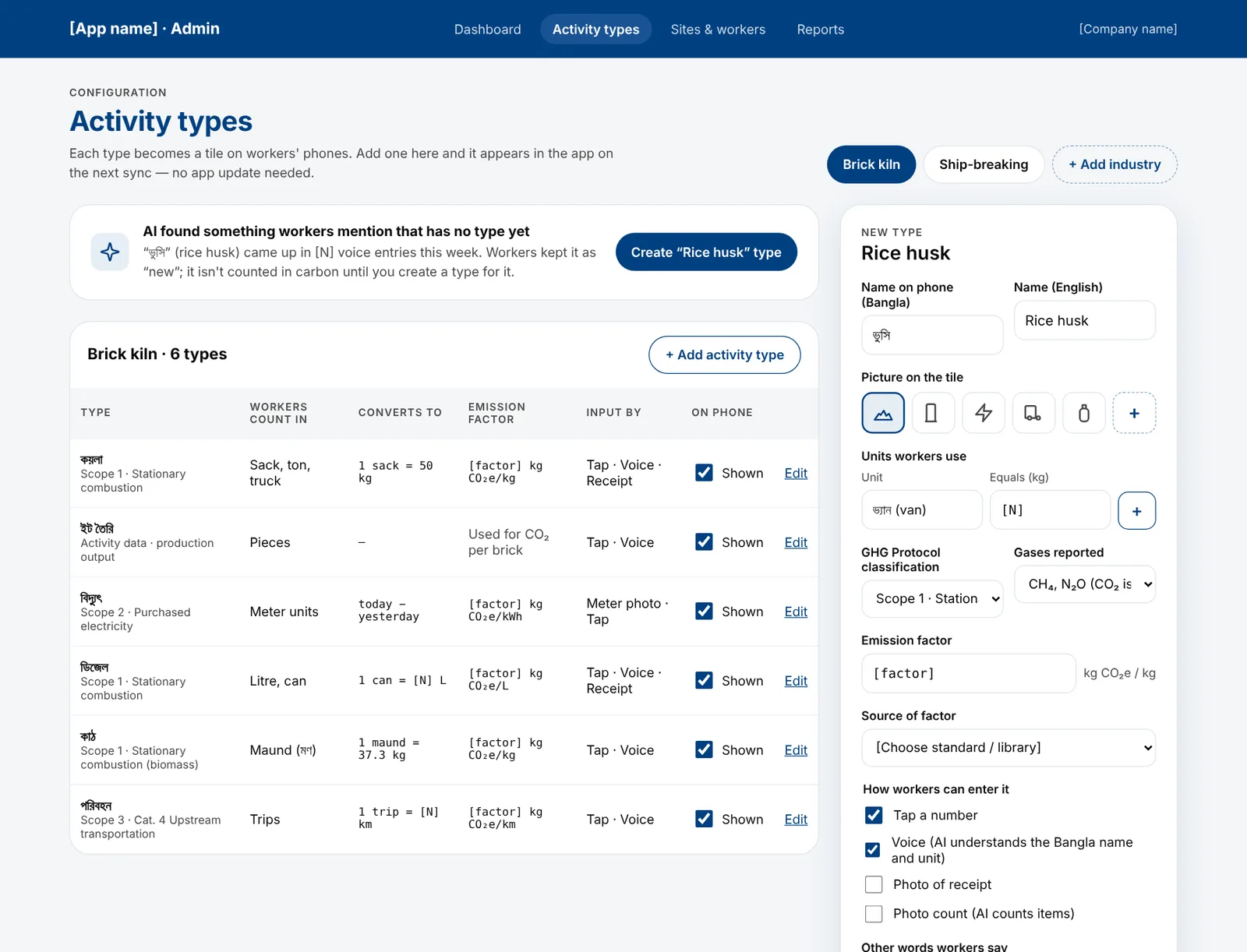Click the Equals (kg) field
This screenshot has width=1247, height=952.
(1050, 510)
